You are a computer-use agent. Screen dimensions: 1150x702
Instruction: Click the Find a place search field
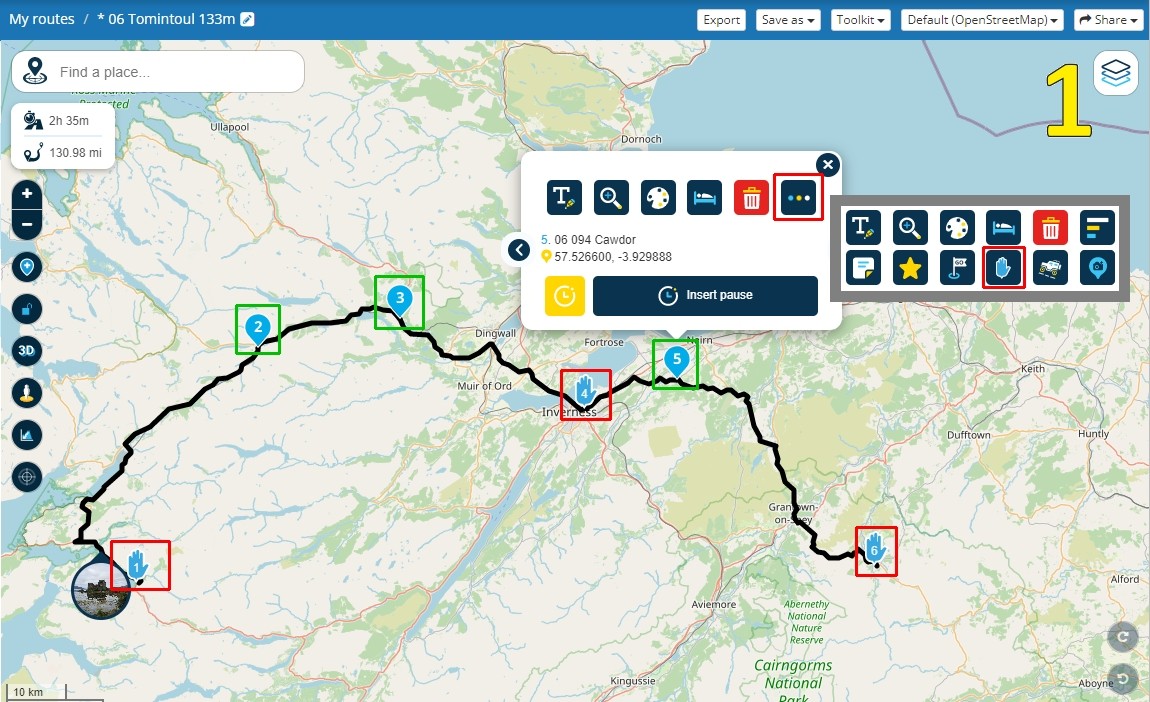(158, 72)
